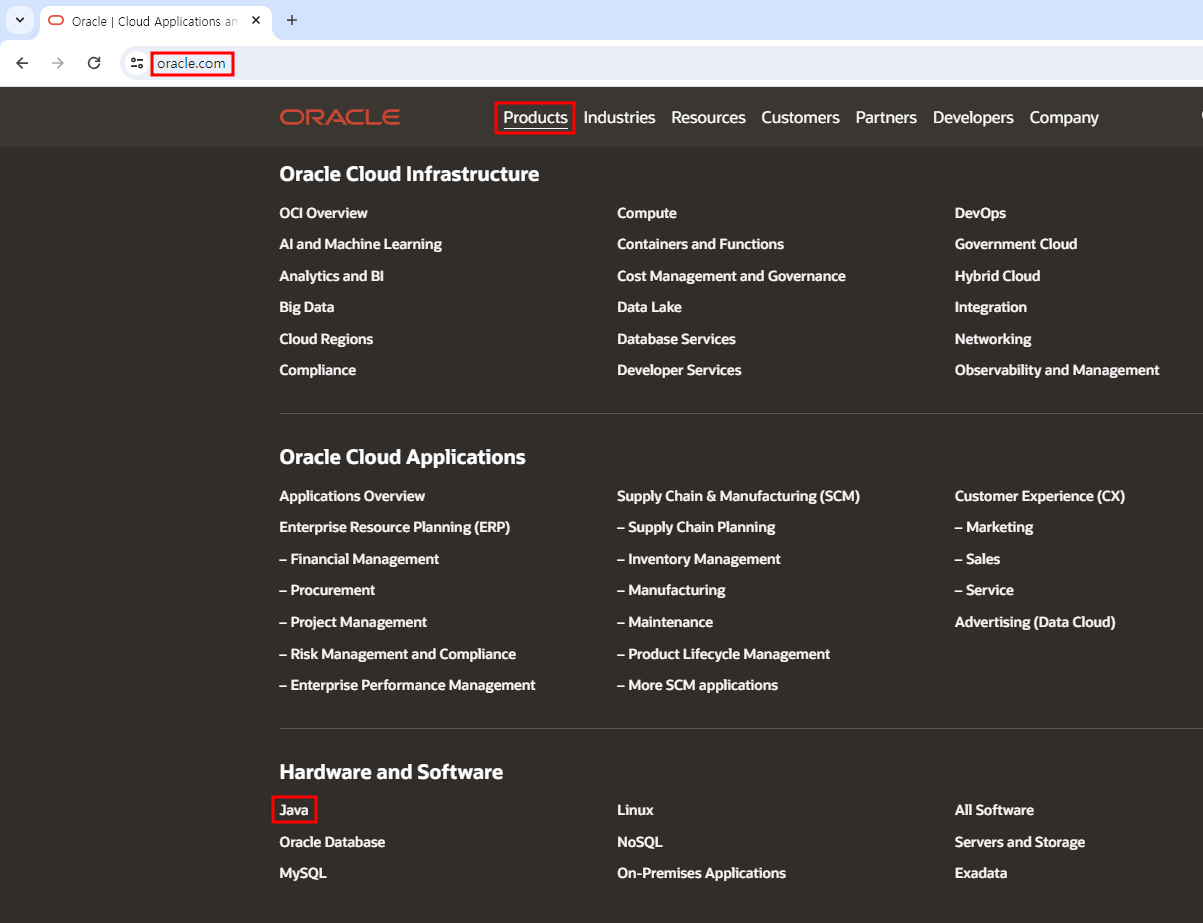This screenshot has width=1203, height=923.
Task: Open Advertising (Data Cloud)
Action: click(1035, 622)
